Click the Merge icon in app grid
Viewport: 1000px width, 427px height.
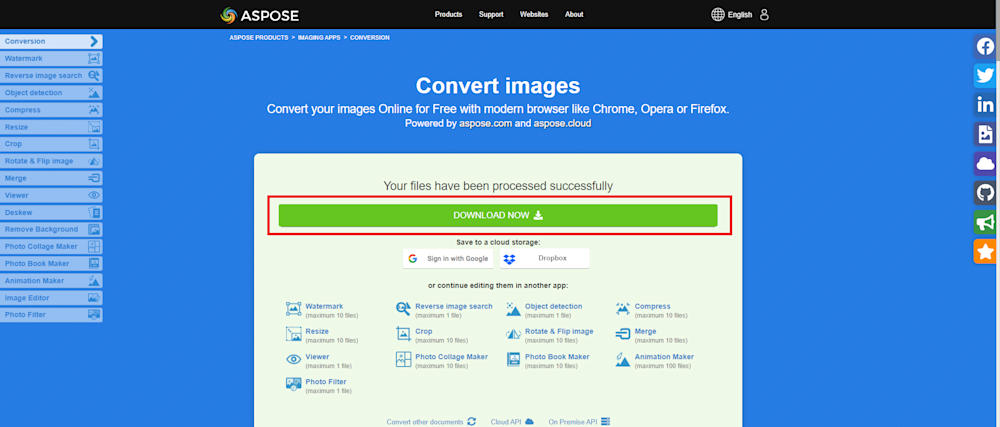point(623,334)
